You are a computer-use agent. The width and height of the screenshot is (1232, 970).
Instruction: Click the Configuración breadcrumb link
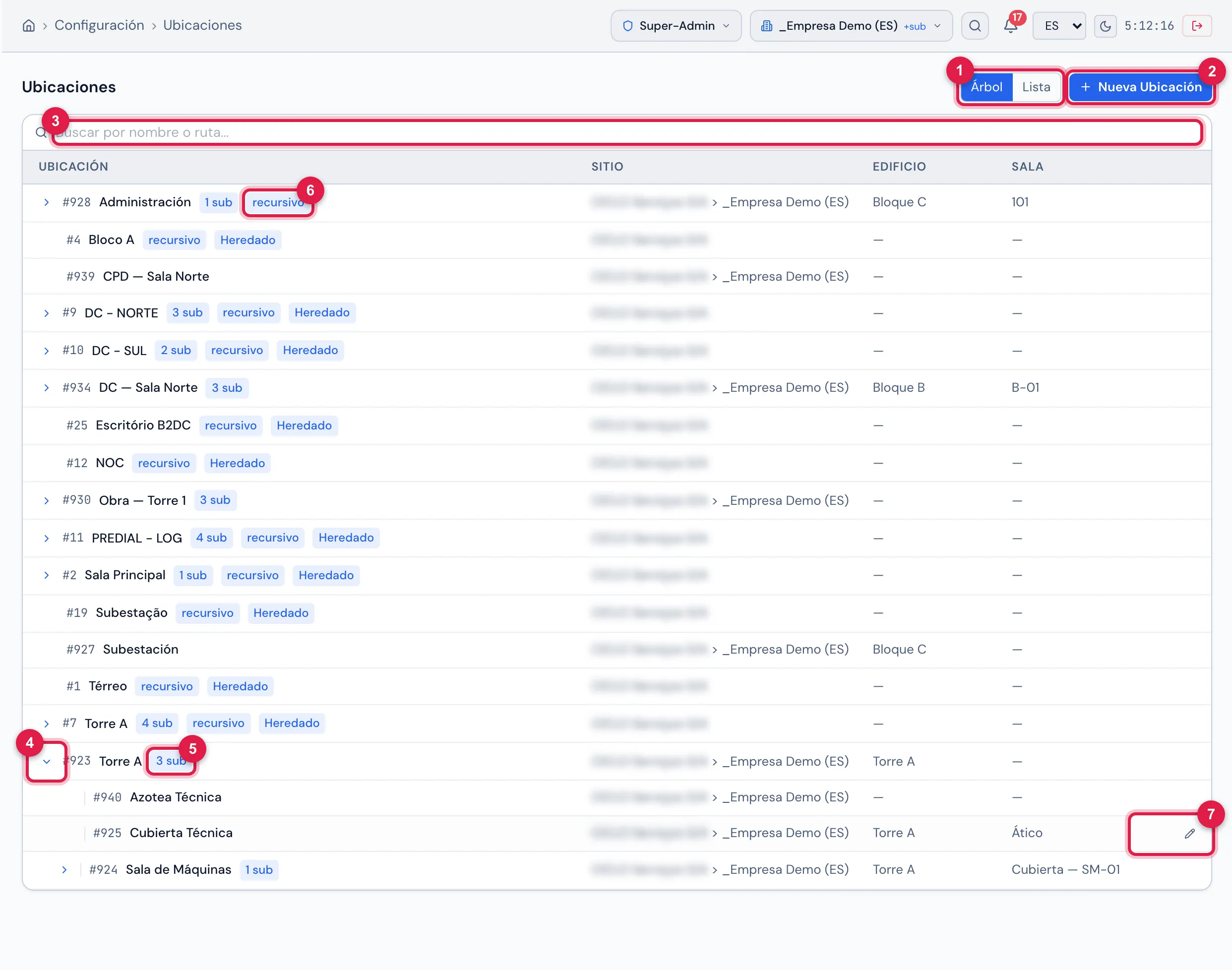[99, 25]
